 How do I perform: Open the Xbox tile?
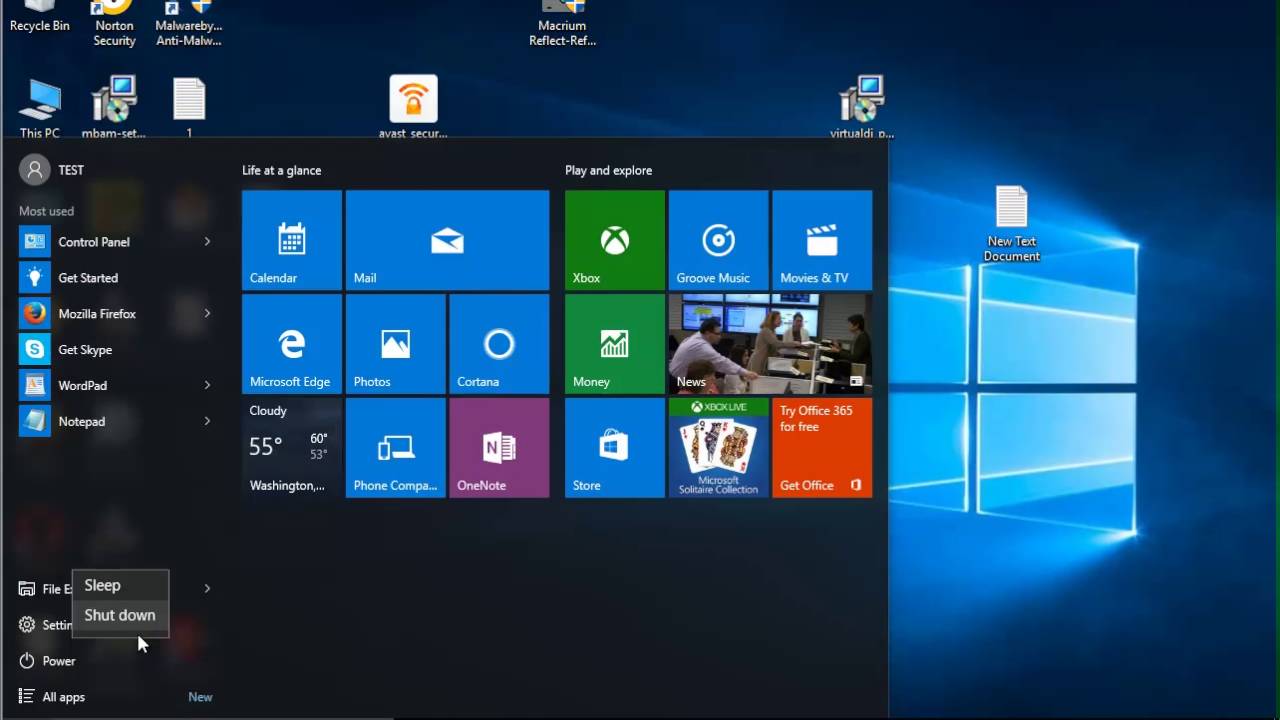614,240
